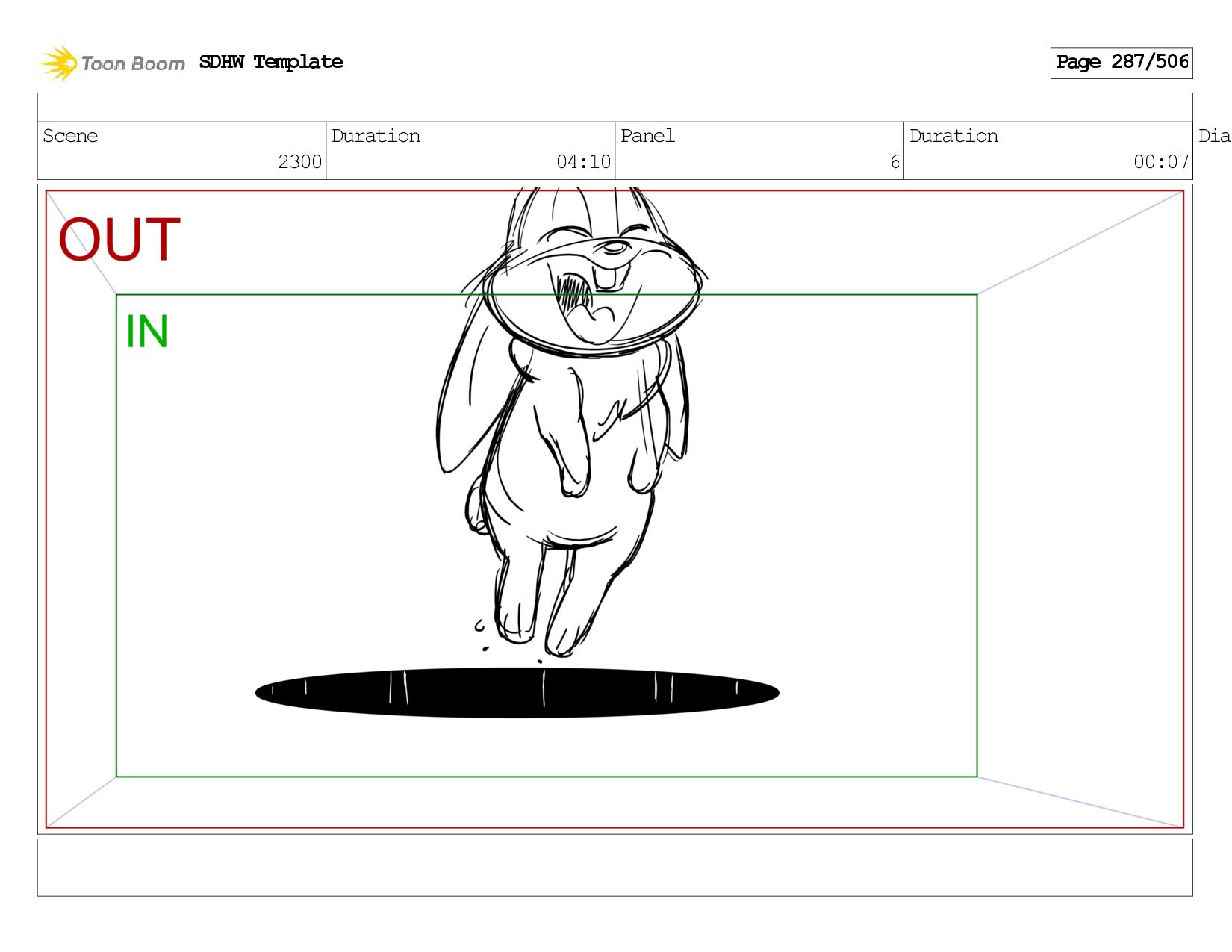Click the empty notes box below the panel
Screen dimensions: 1232x952
click(615, 868)
